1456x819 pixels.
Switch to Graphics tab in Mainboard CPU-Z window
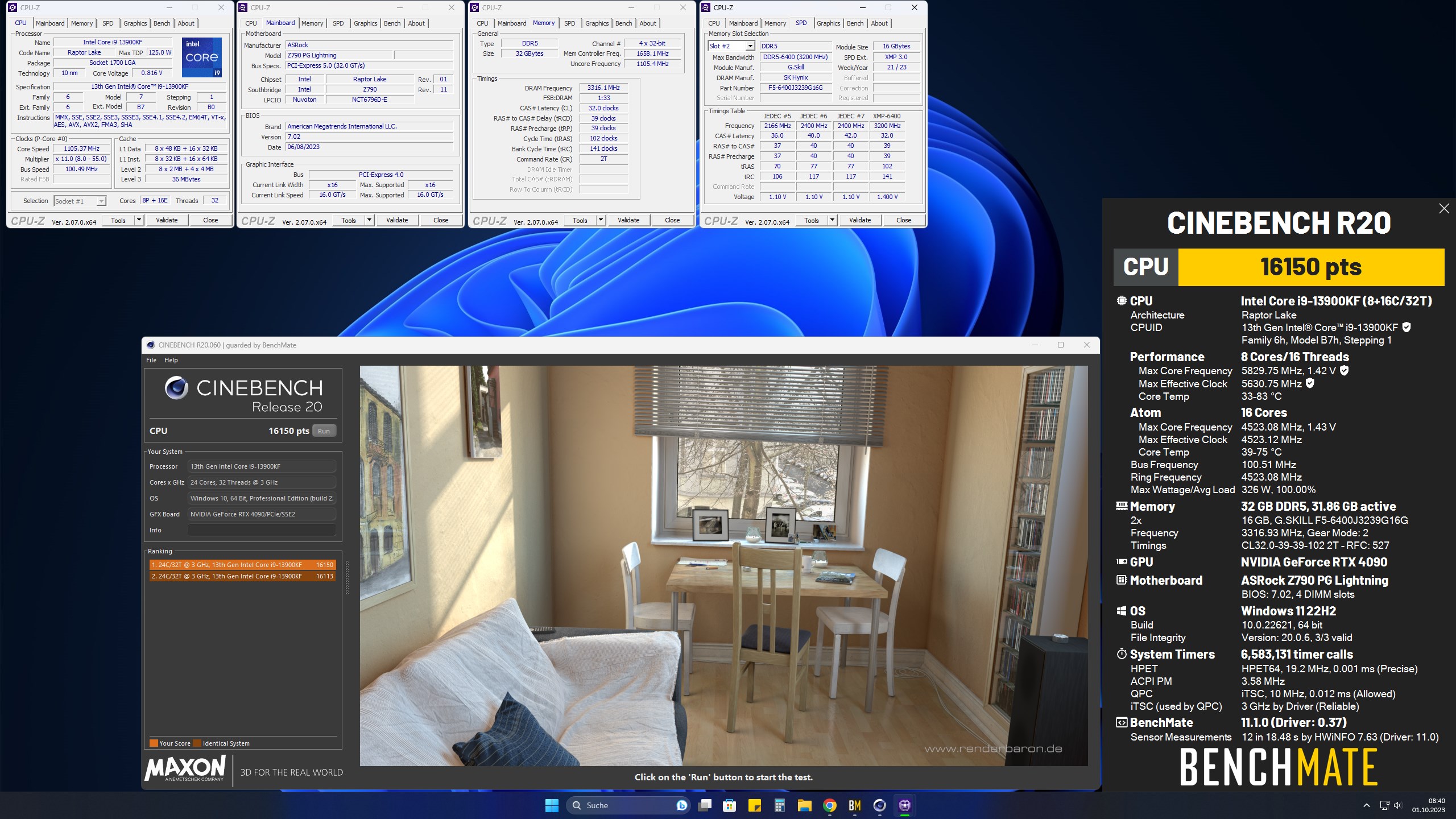[x=365, y=23]
